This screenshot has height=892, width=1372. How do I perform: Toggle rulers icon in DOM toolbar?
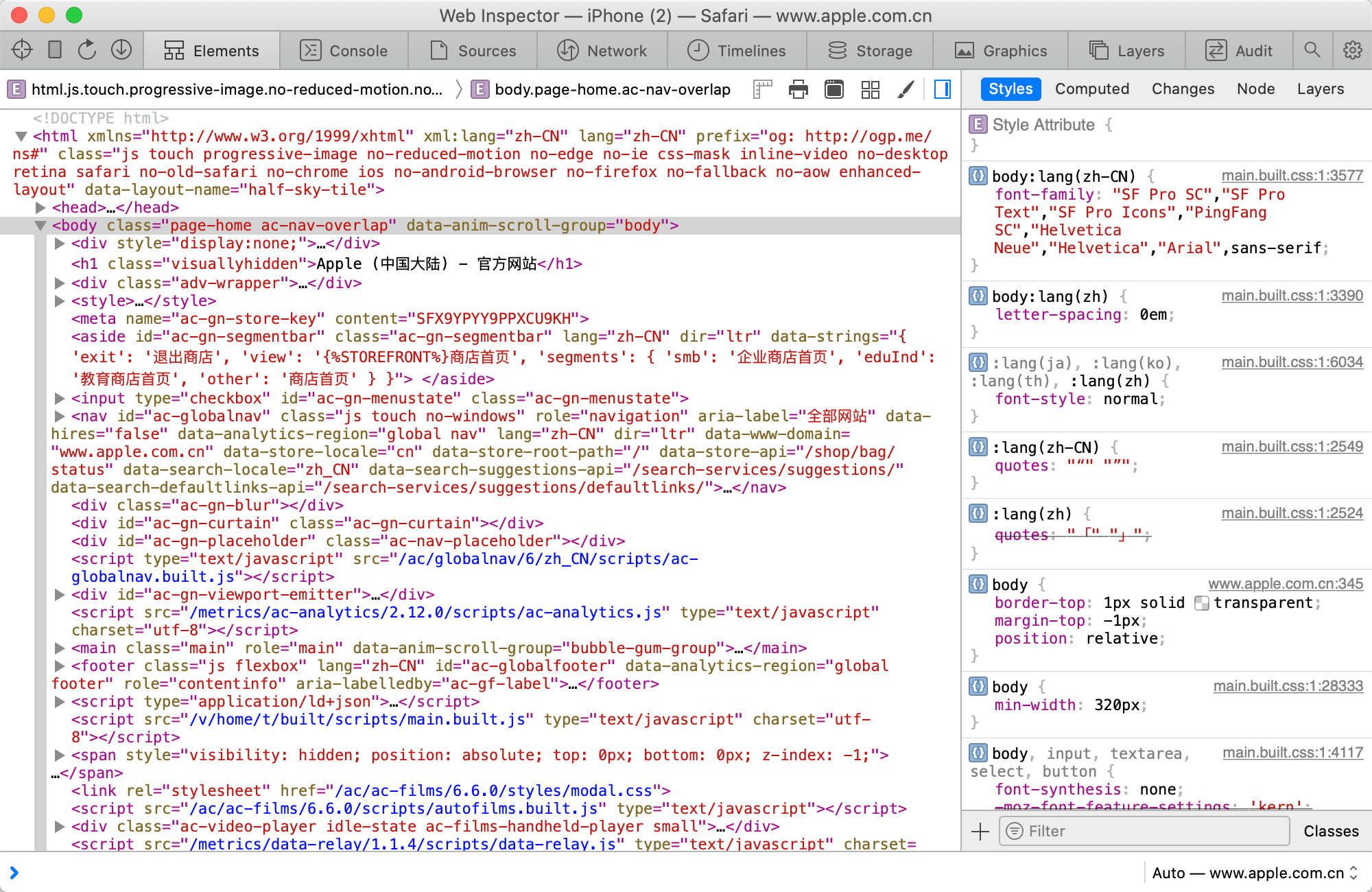pyautogui.click(x=762, y=89)
